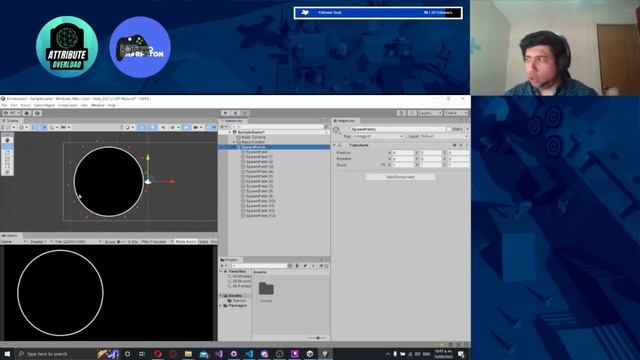This screenshot has width=640, height=360.
Task: Open the GameObject menu
Action: [x=44, y=105]
